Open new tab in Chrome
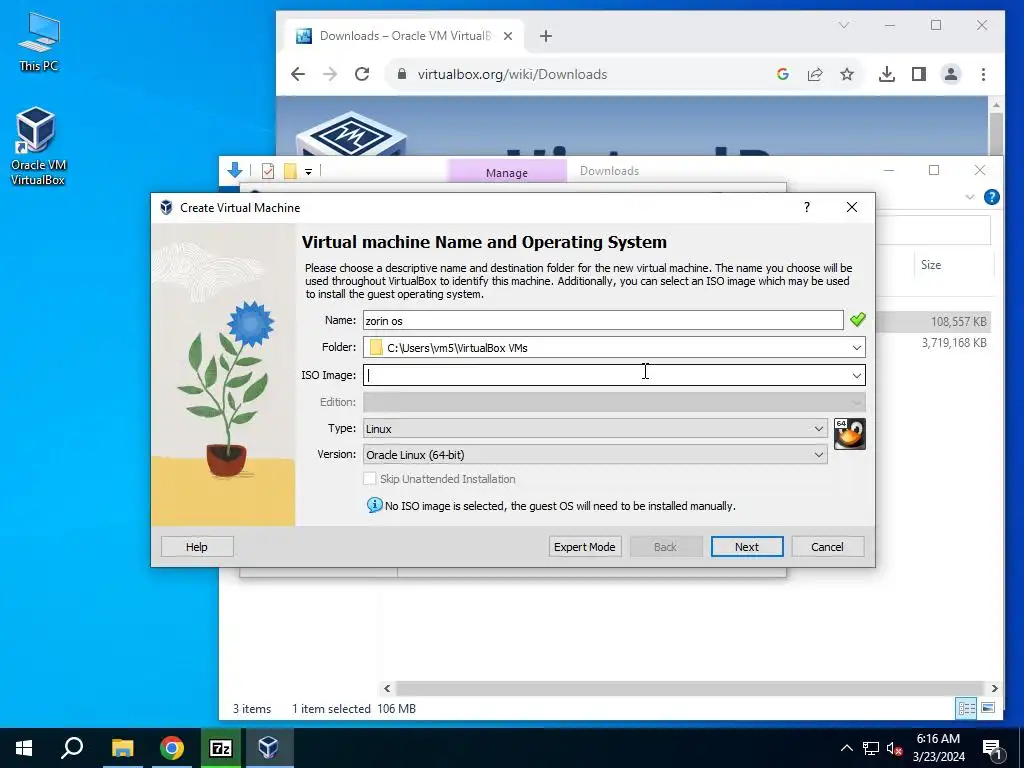The image size is (1024, 768). (x=546, y=36)
